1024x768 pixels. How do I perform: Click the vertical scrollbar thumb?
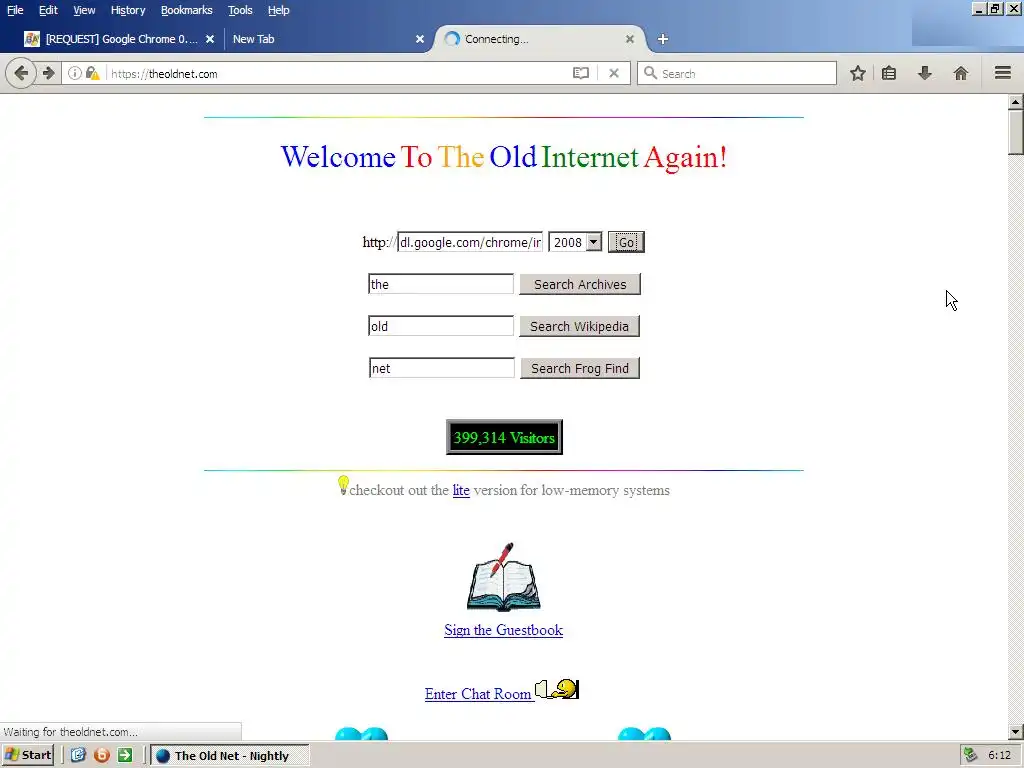pos(1016,132)
